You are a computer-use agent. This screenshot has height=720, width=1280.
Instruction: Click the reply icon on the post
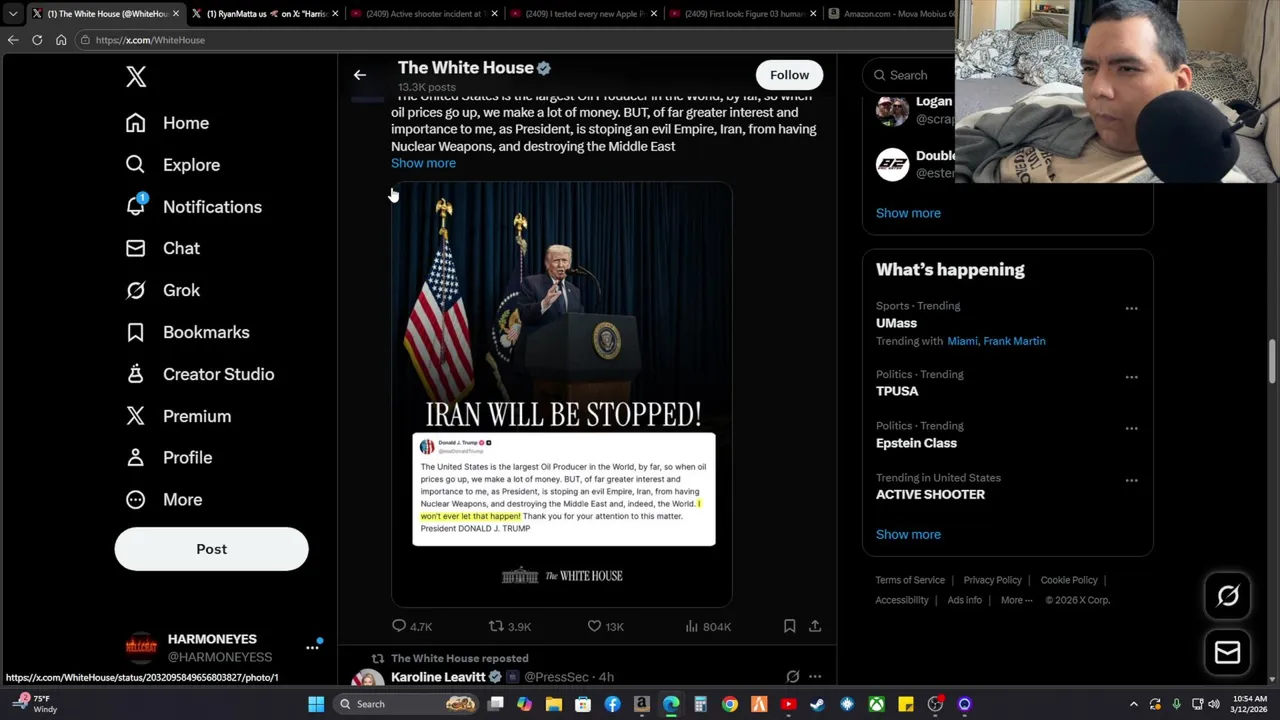(x=399, y=626)
